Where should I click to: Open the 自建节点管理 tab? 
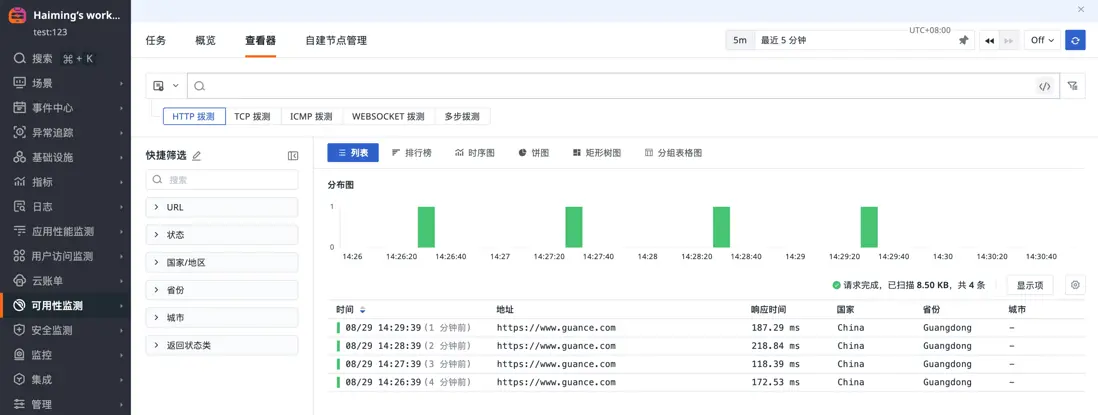tap(336, 41)
